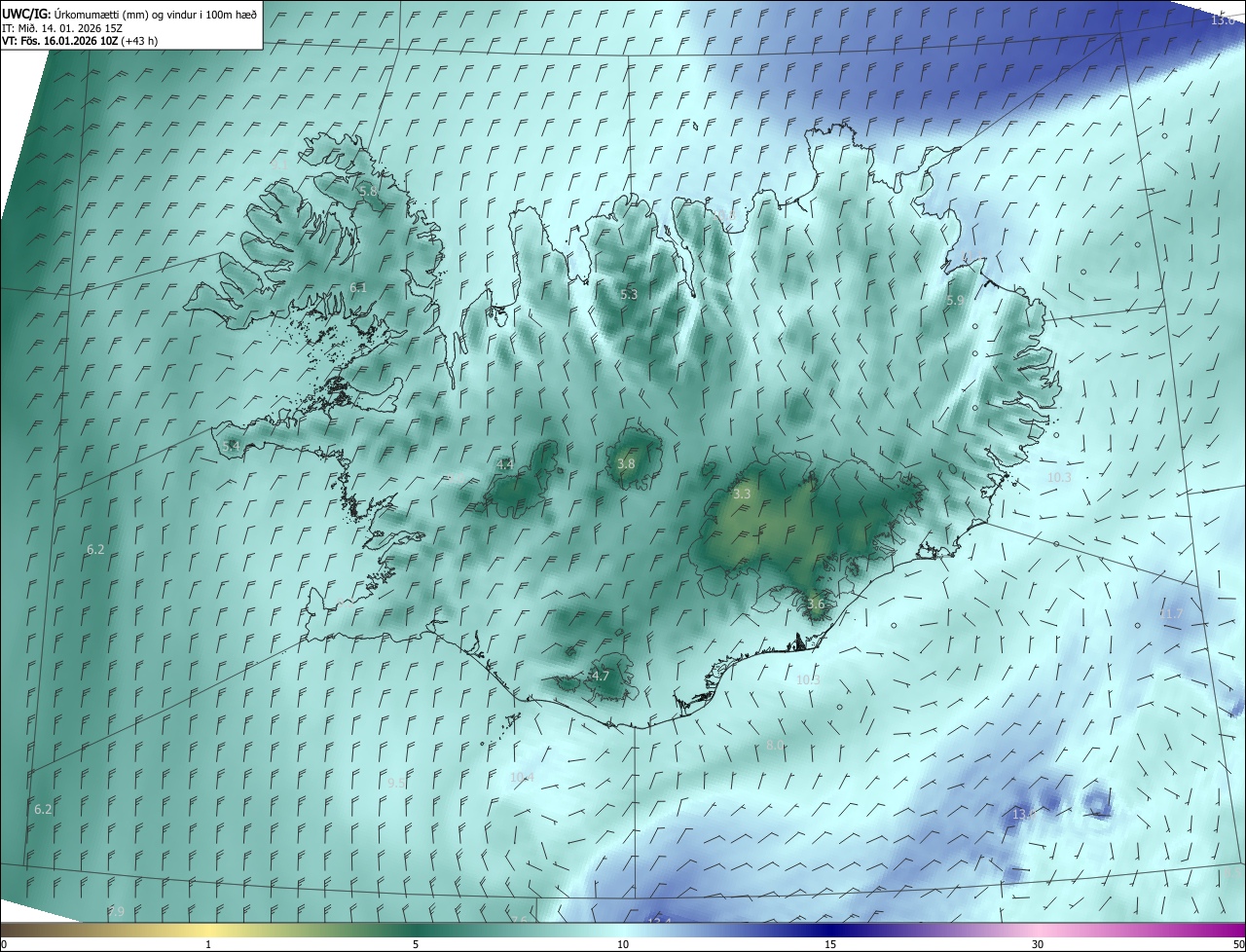
Task: Click the 4.4 value on the glacier
Action: tap(505, 465)
